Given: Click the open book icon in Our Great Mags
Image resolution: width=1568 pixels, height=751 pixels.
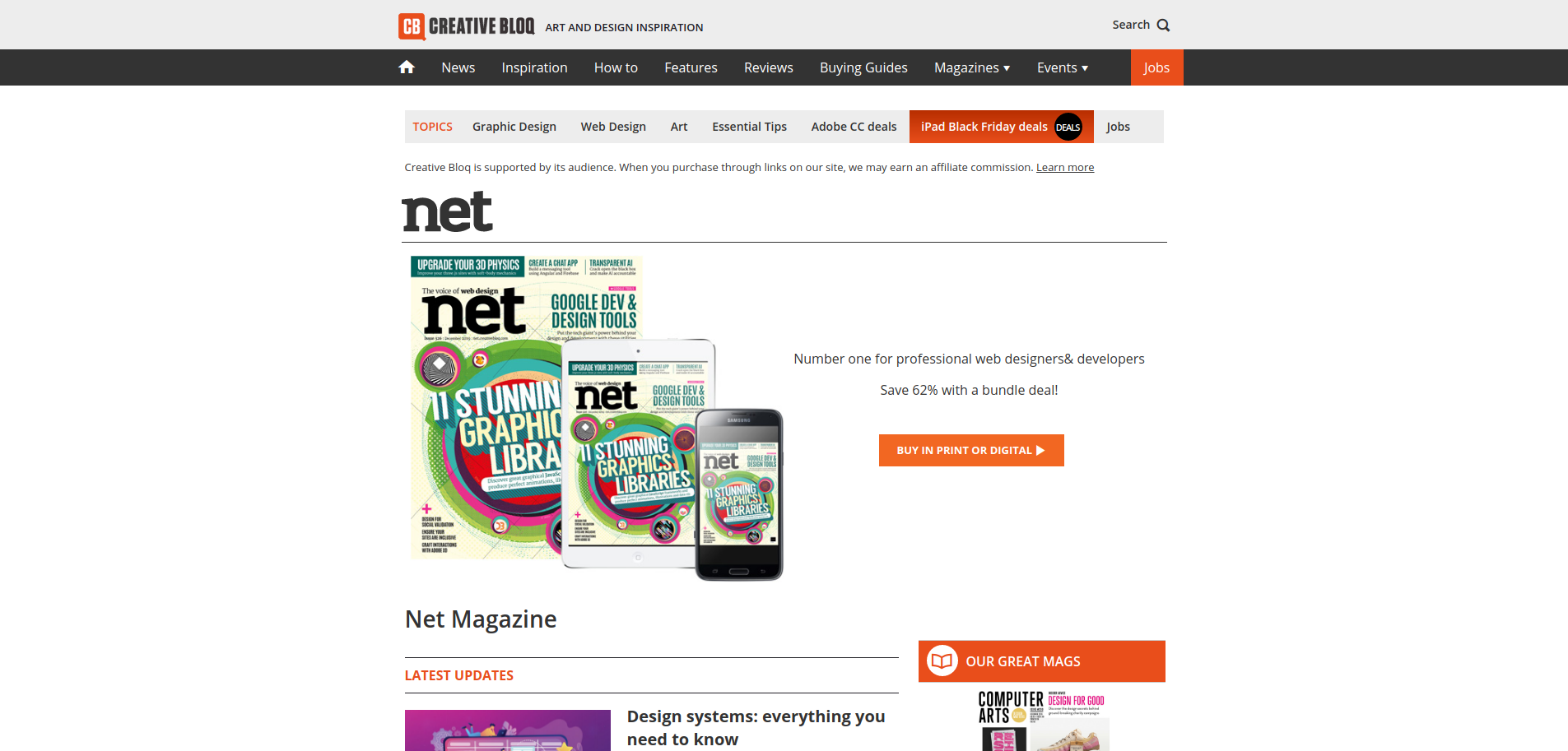Looking at the screenshot, I should (942, 661).
